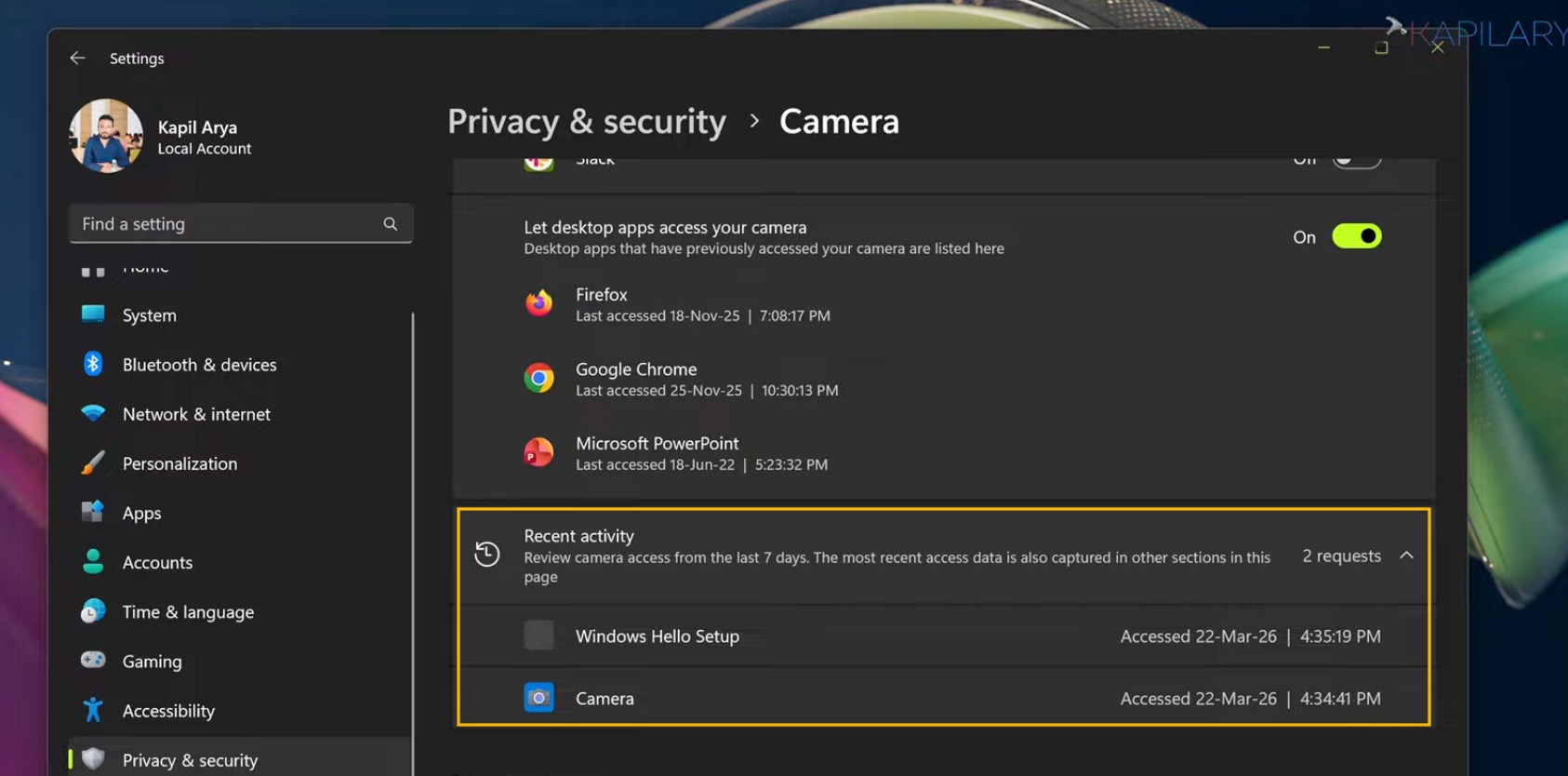
Task: Click the Recent activity history clock icon
Action: (x=487, y=555)
